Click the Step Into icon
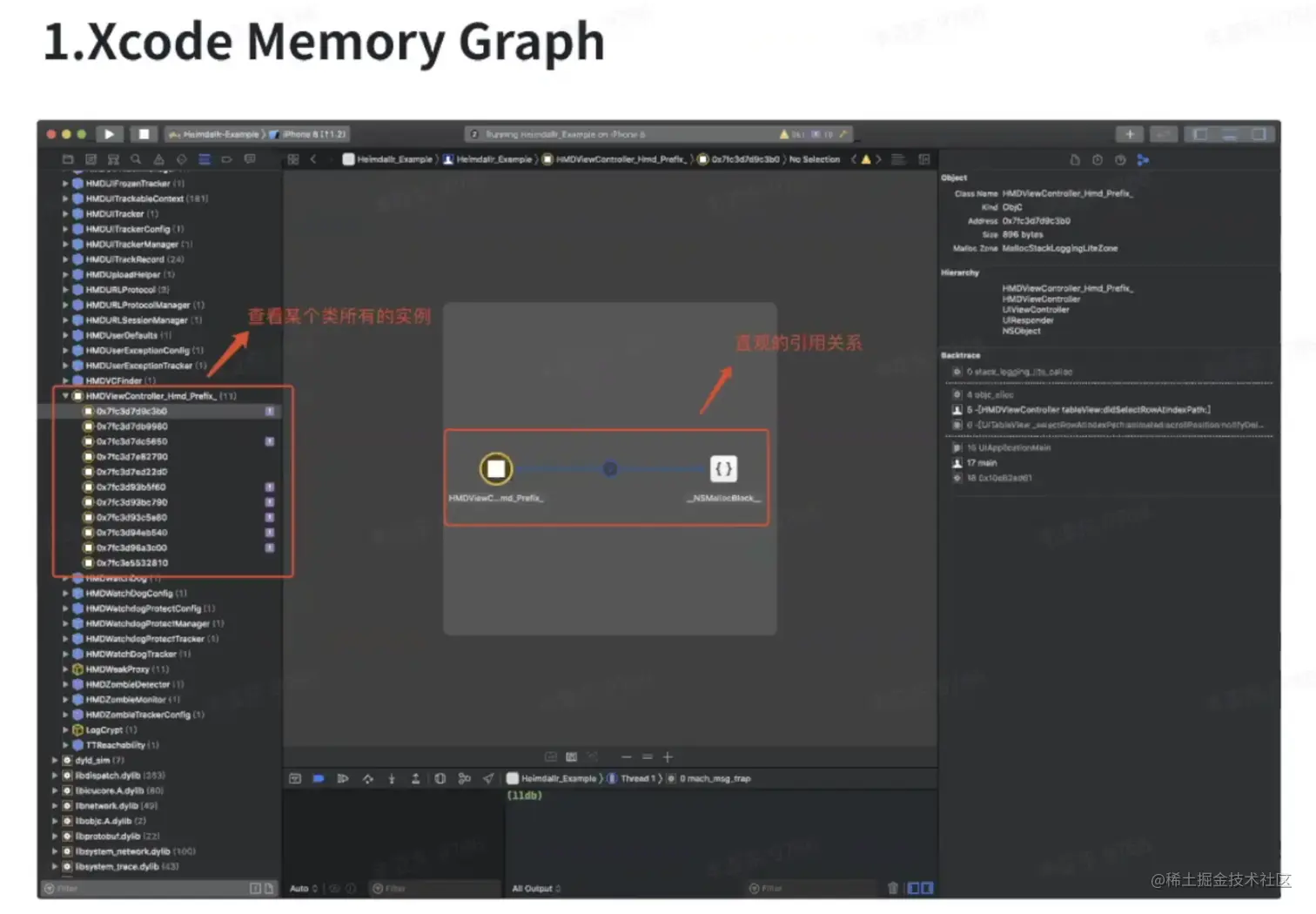This screenshot has height=914, width=1316. (392, 778)
